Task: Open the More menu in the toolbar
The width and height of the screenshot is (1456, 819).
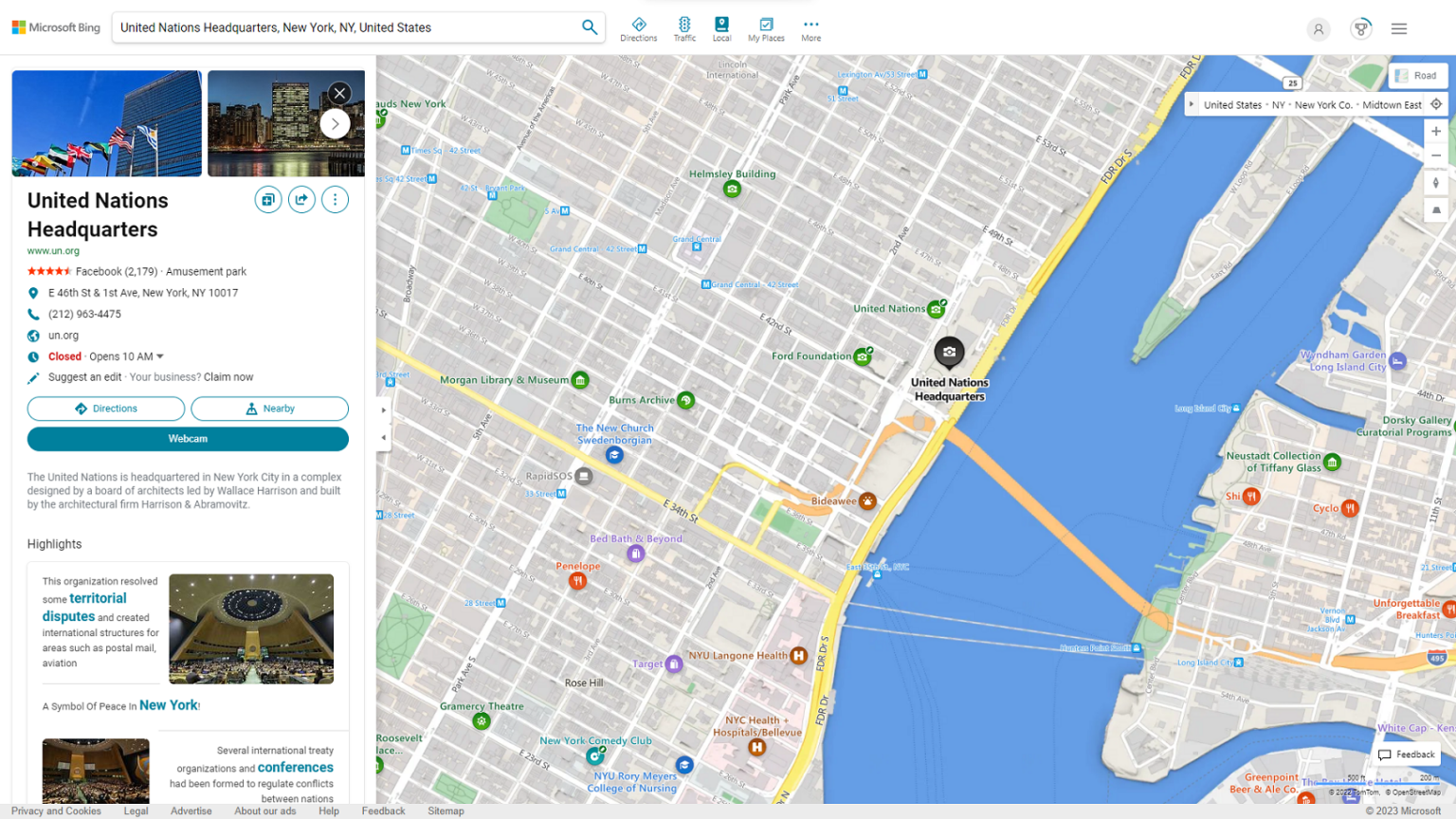Action: (810, 27)
